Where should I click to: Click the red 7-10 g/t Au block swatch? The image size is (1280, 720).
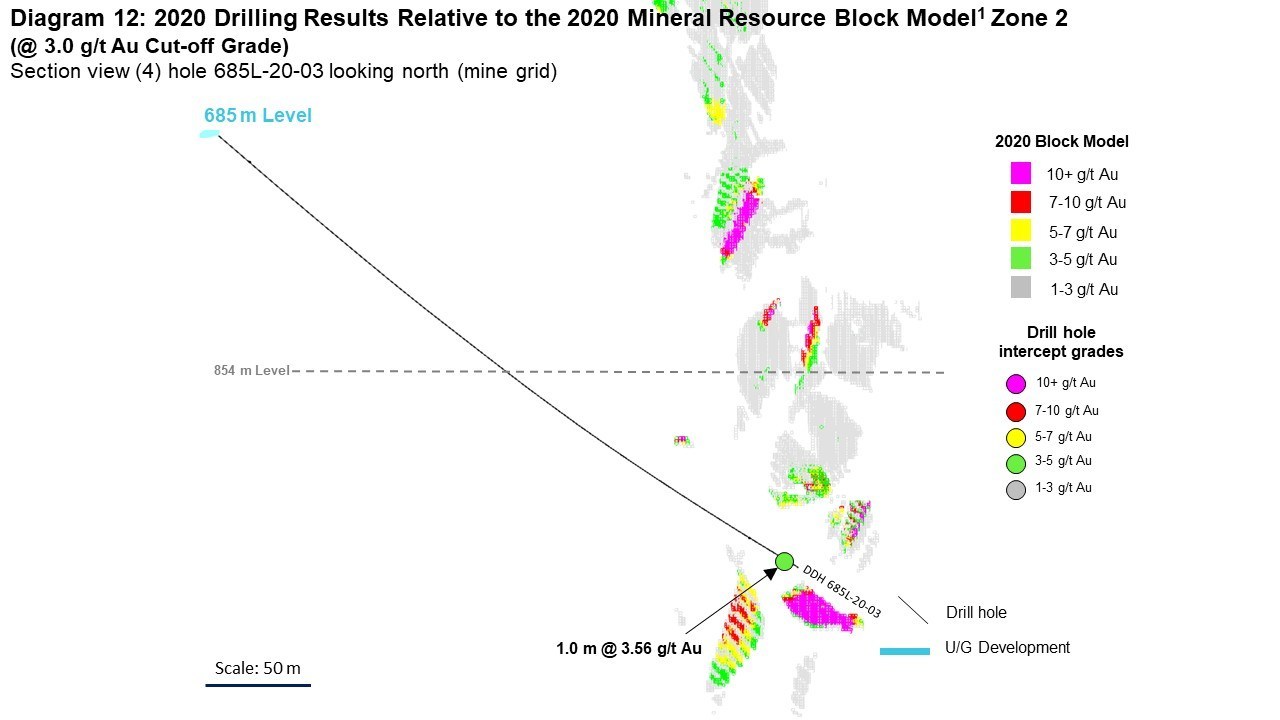click(x=1021, y=202)
